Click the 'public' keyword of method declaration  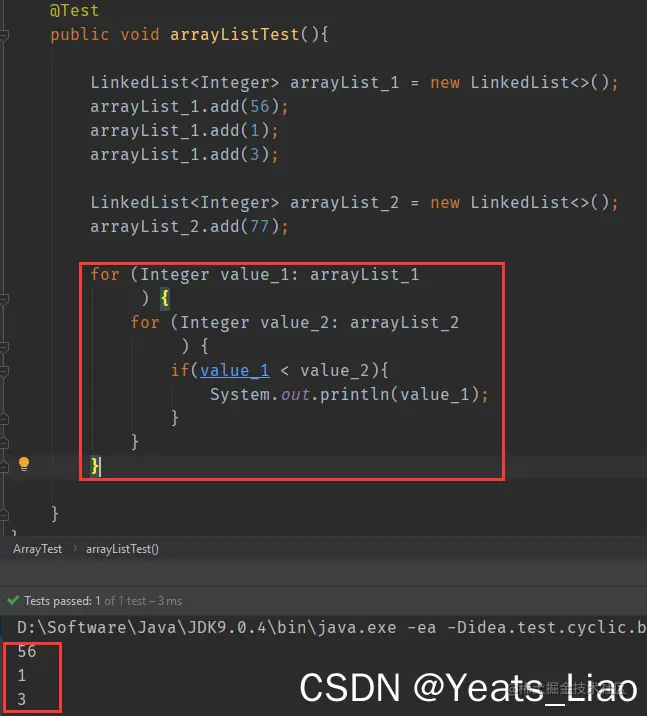(x=79, y=34)
